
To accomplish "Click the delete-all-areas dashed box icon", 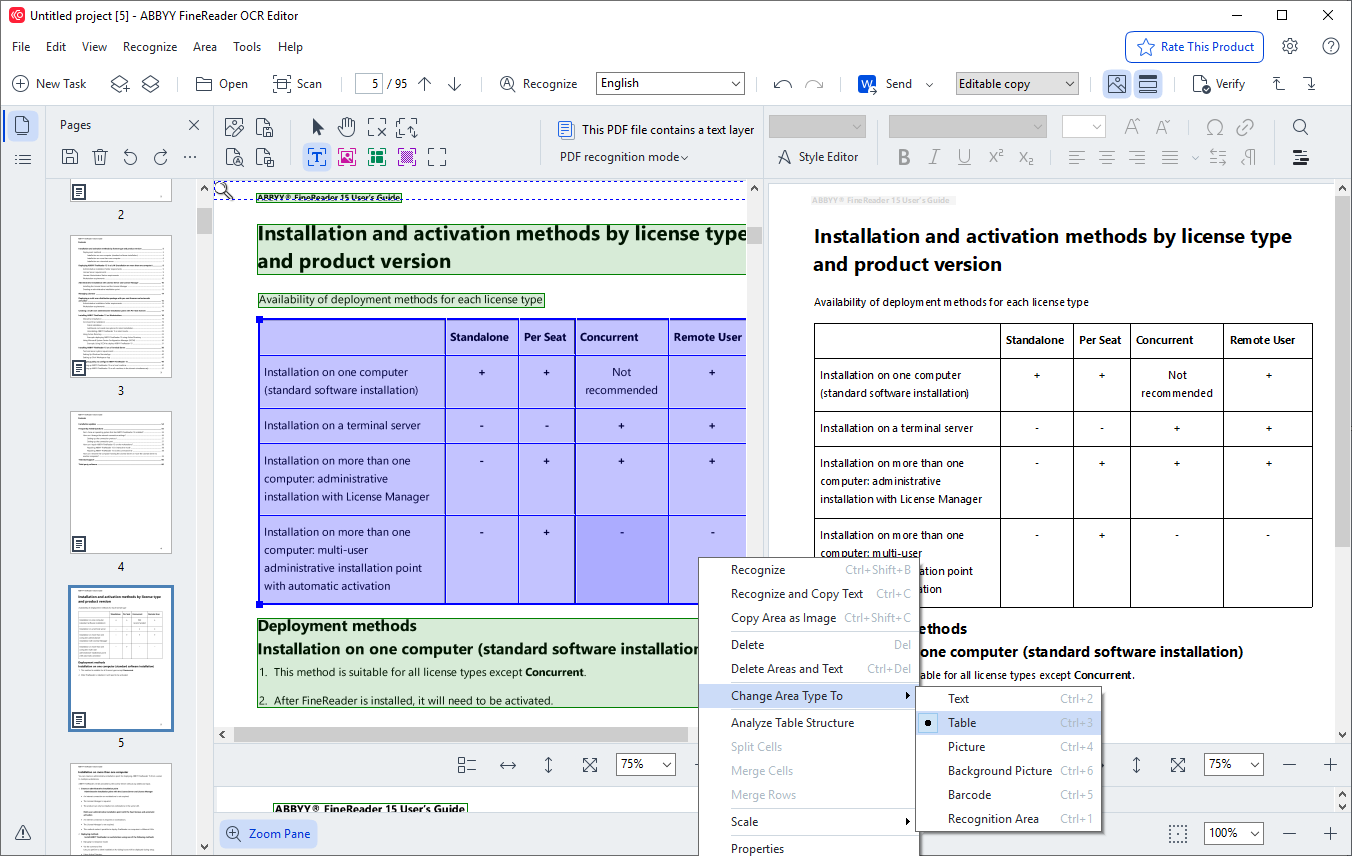I will pos(377,127).
